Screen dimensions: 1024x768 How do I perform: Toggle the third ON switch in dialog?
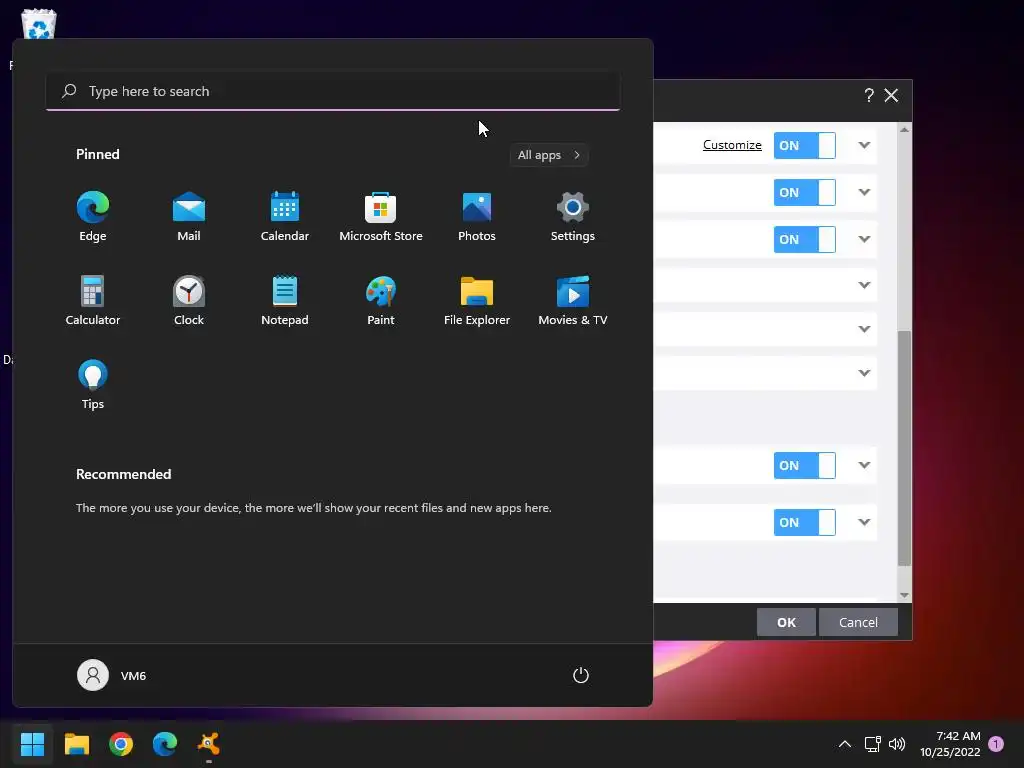pos(805,240)
